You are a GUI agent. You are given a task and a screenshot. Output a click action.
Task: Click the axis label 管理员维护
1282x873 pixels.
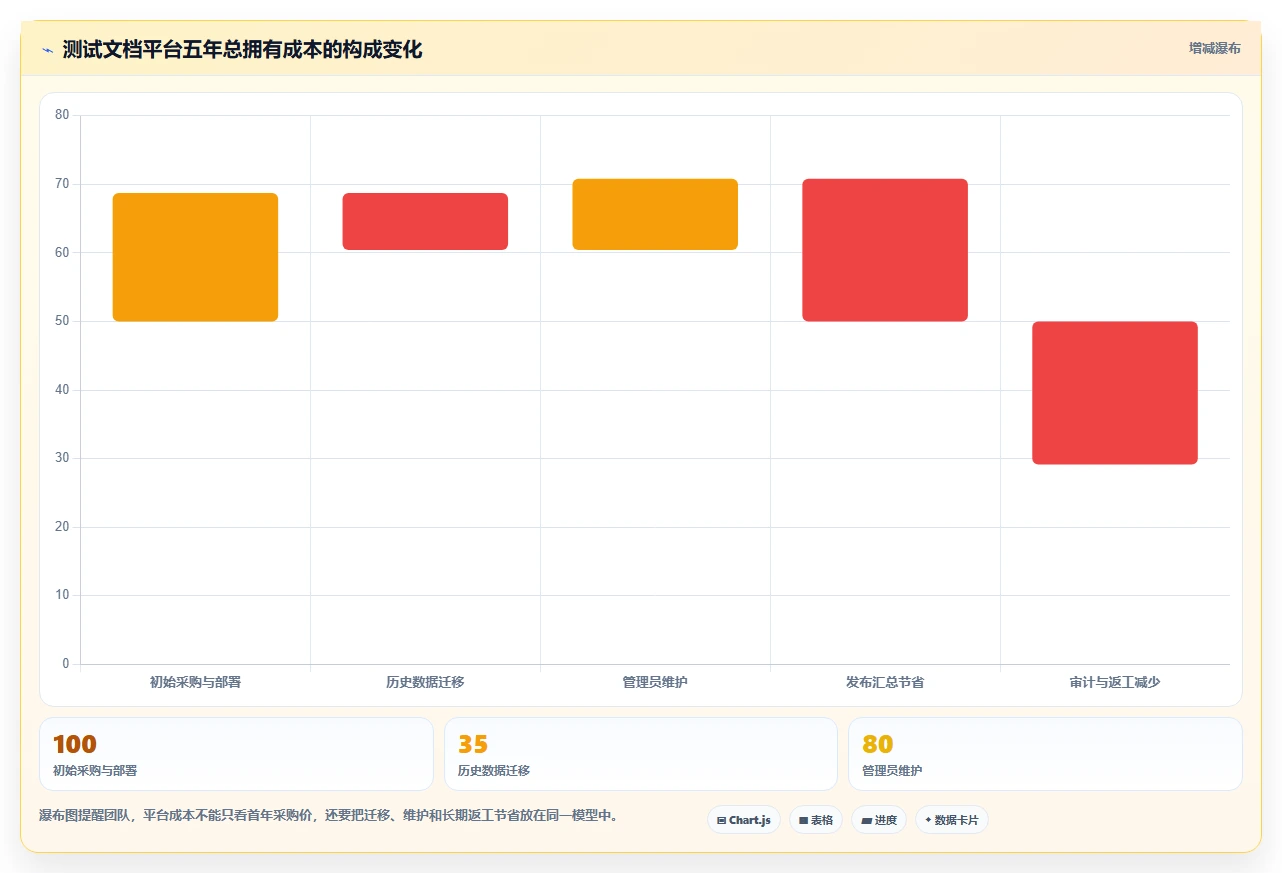[655, 682]
